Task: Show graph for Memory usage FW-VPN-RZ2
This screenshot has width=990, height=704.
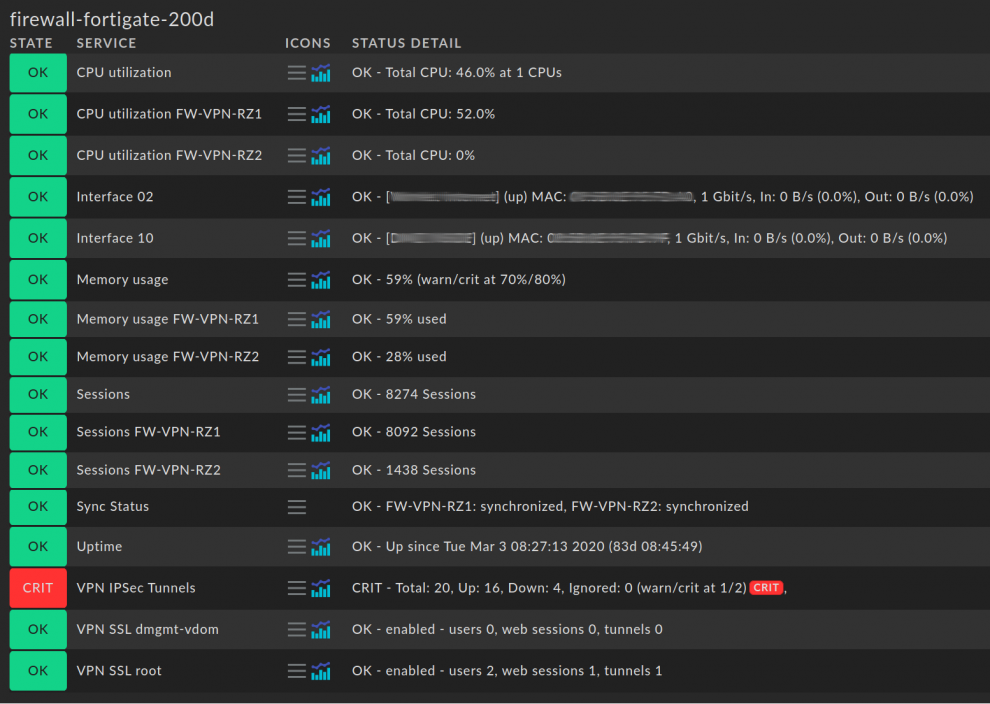Action: coord(321,357)
